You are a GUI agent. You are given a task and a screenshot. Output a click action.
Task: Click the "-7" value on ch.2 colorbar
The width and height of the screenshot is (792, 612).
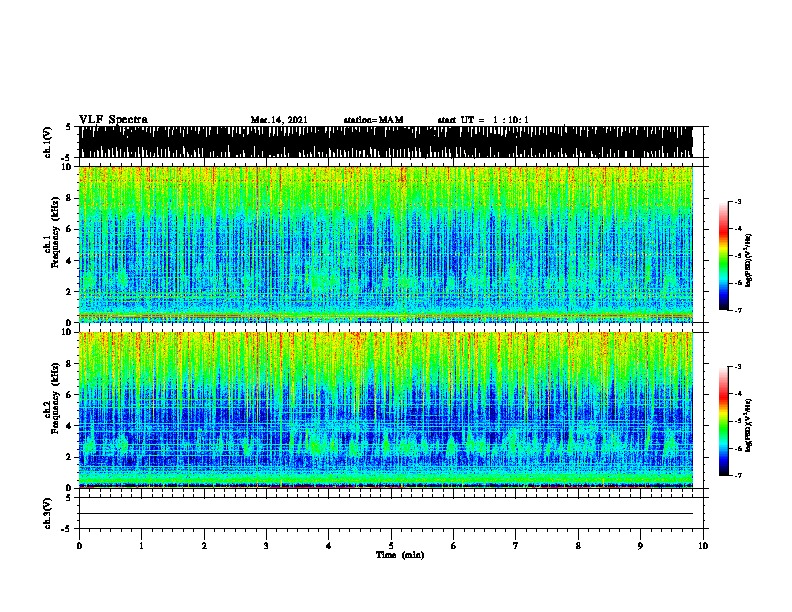737,476
